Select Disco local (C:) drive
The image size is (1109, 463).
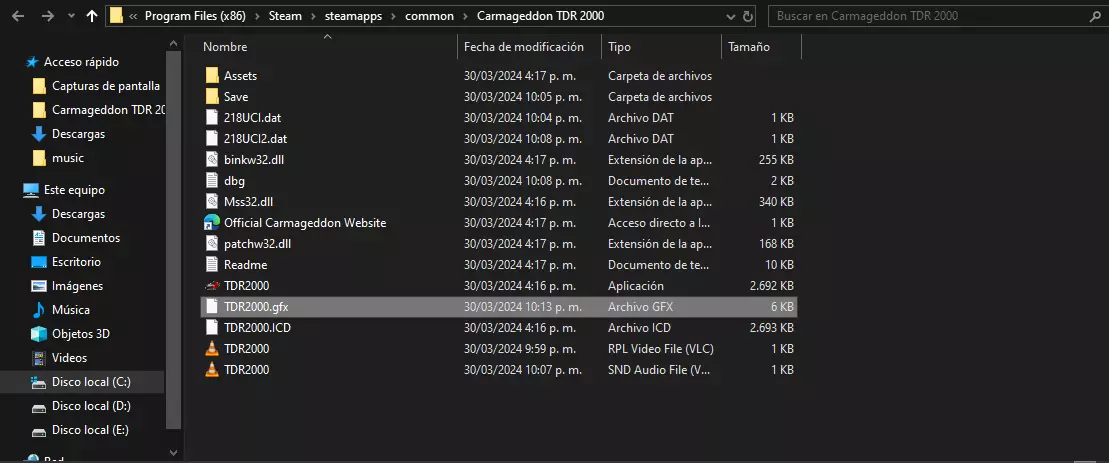pyautogui.click(x=91, y=382)
